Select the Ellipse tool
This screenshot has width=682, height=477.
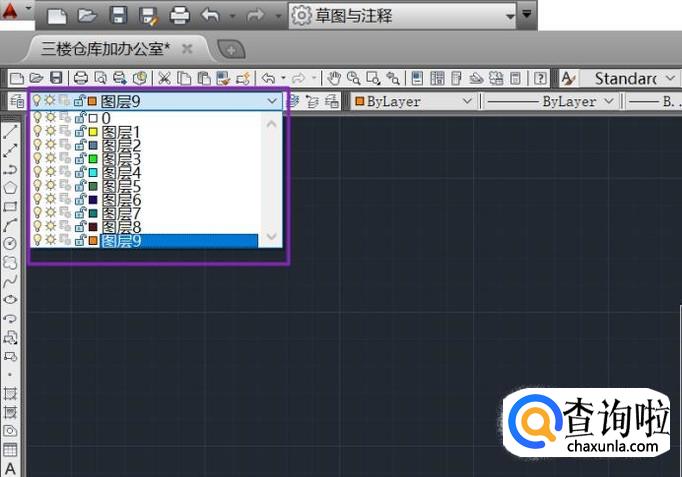point(10,300)
